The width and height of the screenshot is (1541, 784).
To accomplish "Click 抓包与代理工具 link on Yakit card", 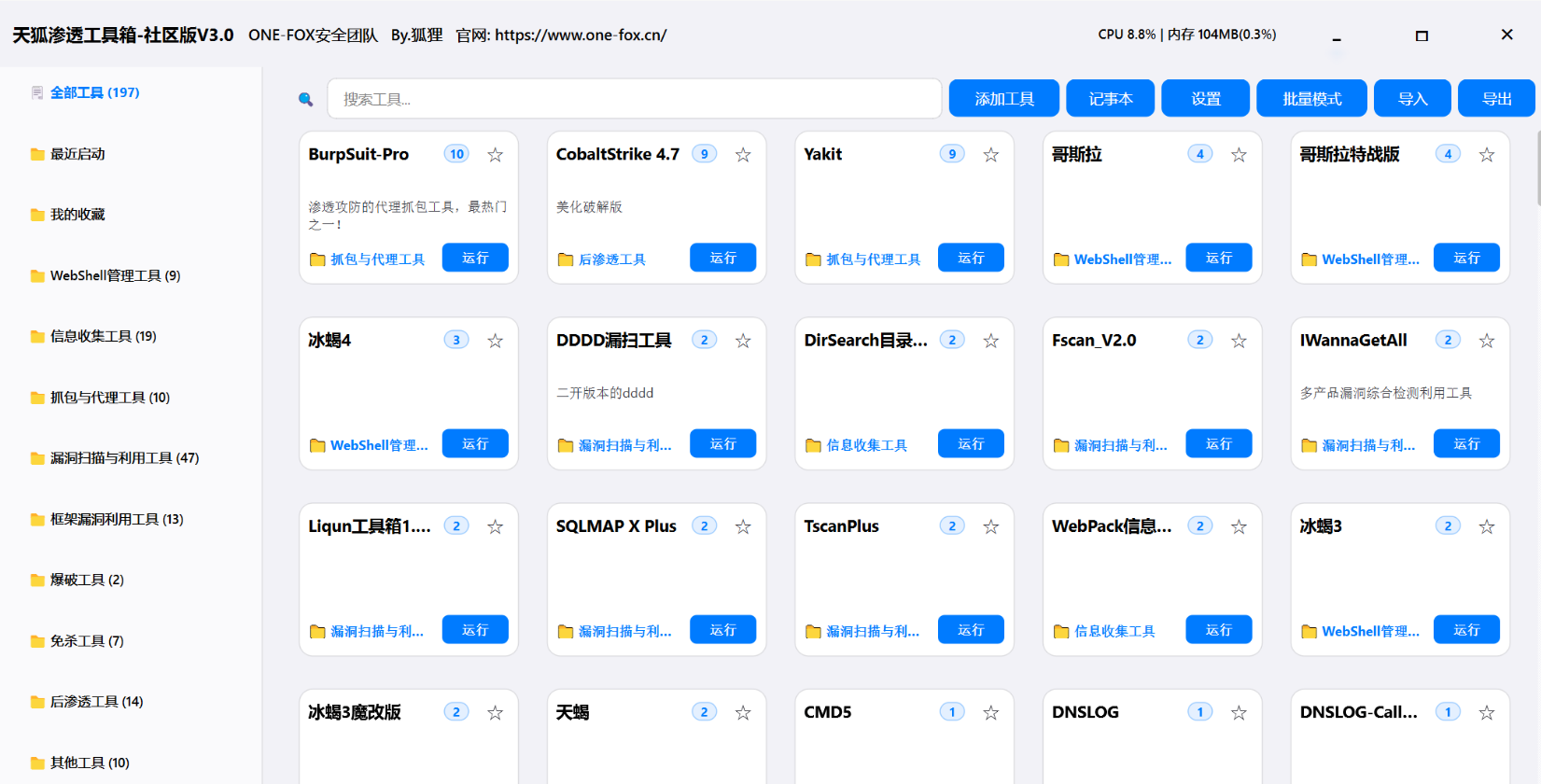I will pos(874,259).
